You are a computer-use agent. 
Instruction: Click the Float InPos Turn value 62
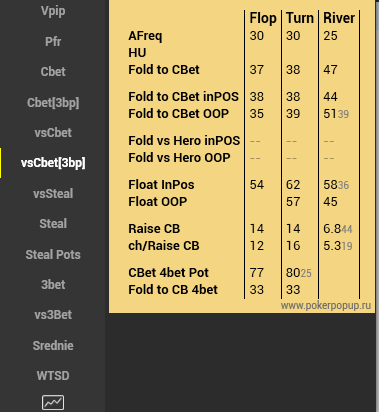click(x=293, y=185)
